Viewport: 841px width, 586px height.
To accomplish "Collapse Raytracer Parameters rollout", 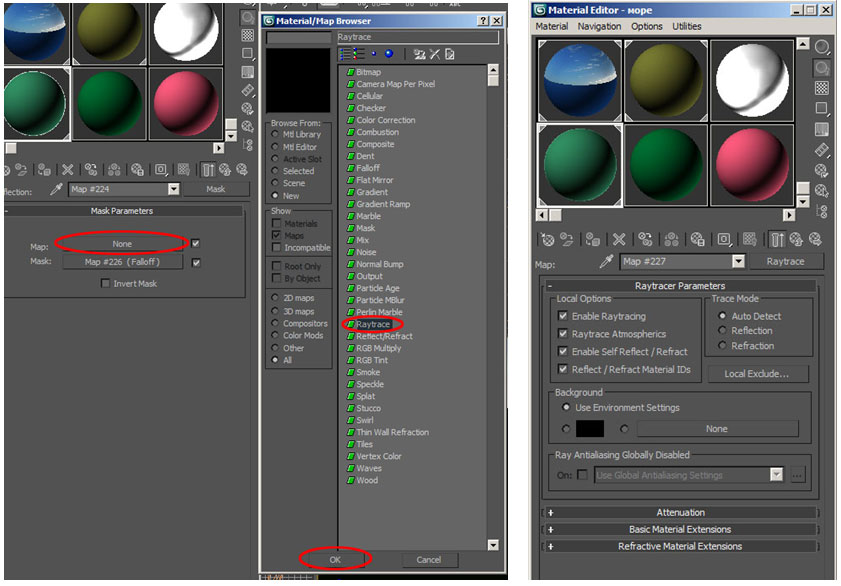I will [680, 286].
